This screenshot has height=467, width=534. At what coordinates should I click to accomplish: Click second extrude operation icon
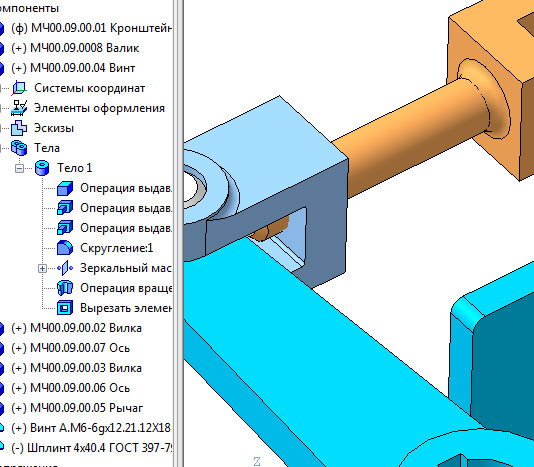[x=65, y=208]
